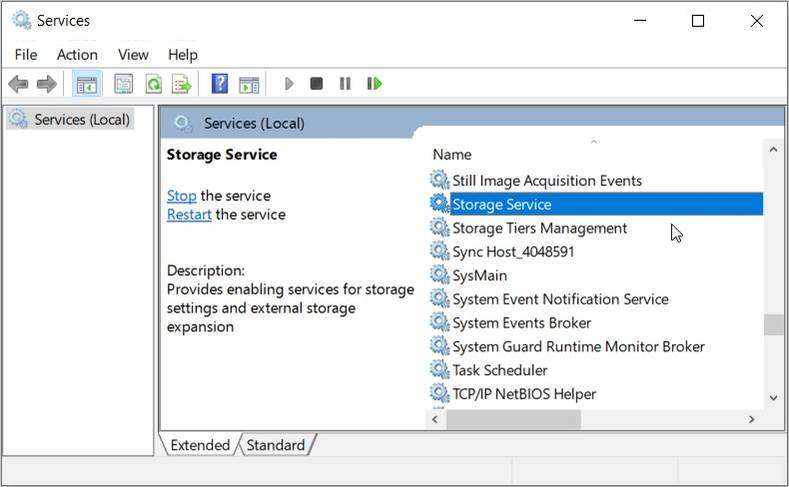Click gear icon beside TCP/IP NetBIOS Helper
Screen dimensions: 789x487
pyautogui.click(x=439, y=393)
